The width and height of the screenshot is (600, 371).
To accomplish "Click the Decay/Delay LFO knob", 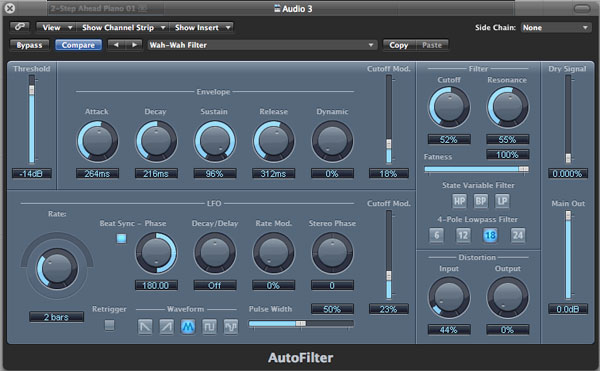I will (x=215, y=253).
